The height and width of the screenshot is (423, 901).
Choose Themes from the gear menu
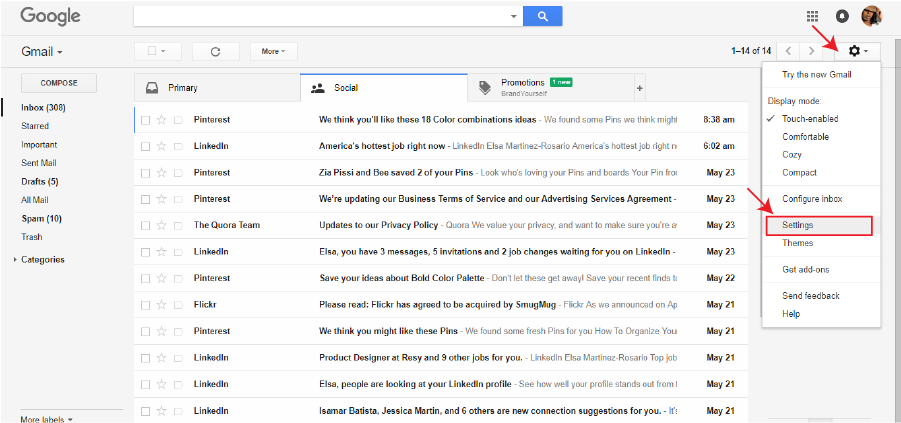(x=798, y=243)
